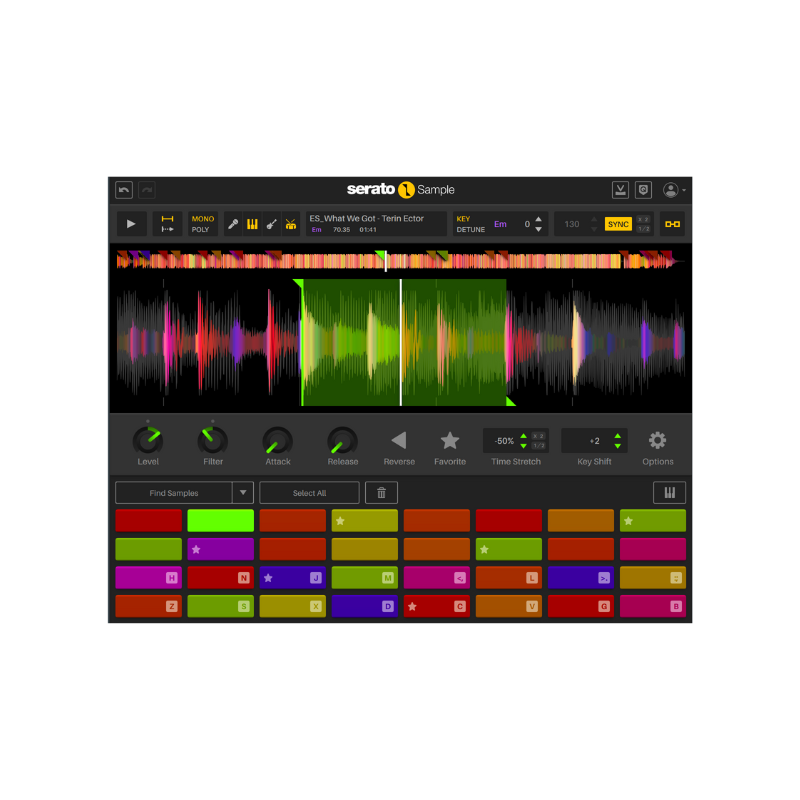Decrease Time Stretch with down arrow
Screen dimensions: 800x800
523,446
